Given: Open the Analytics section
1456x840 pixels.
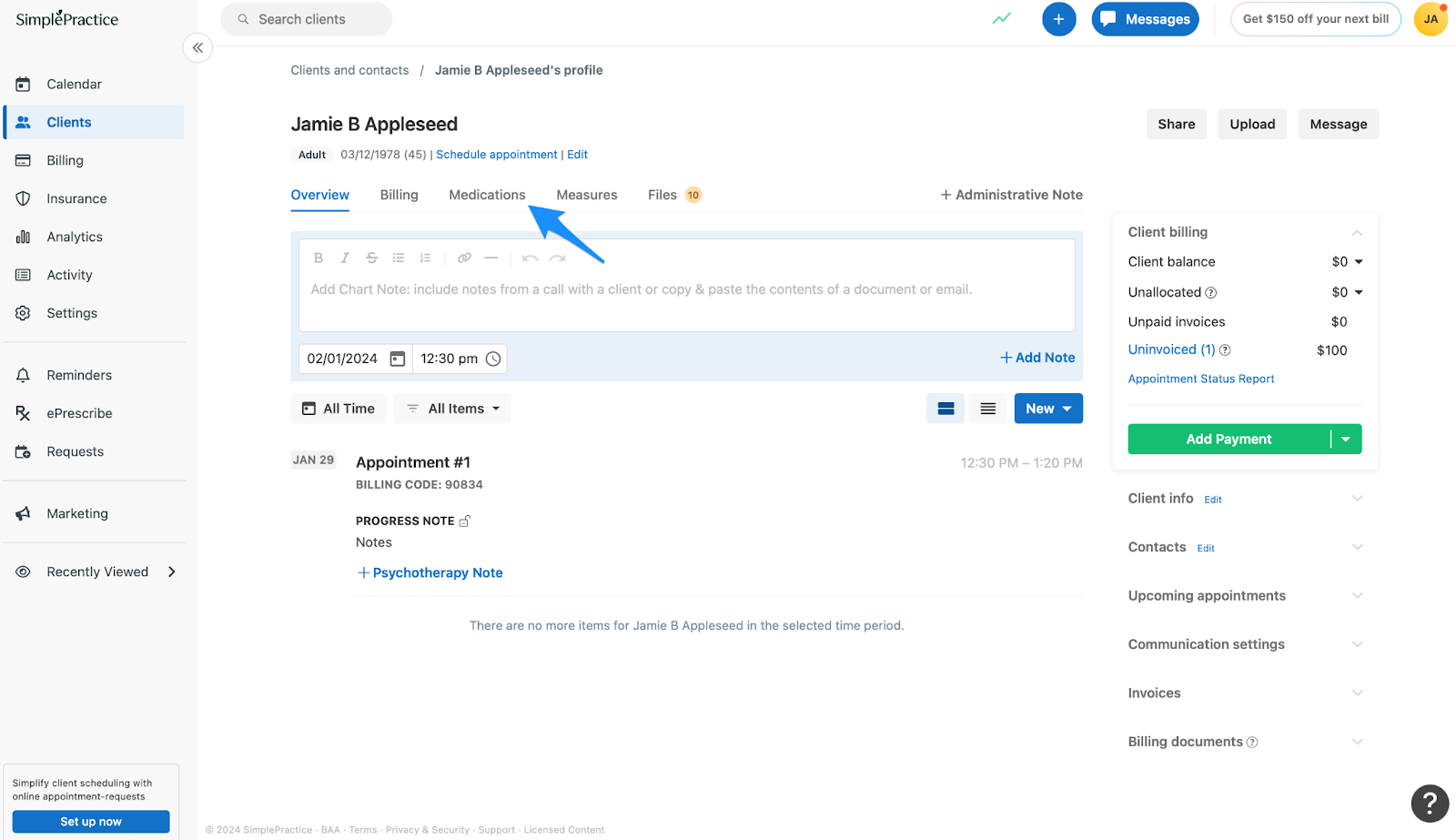Looking at the screenshot, I should tap(74, 237).
